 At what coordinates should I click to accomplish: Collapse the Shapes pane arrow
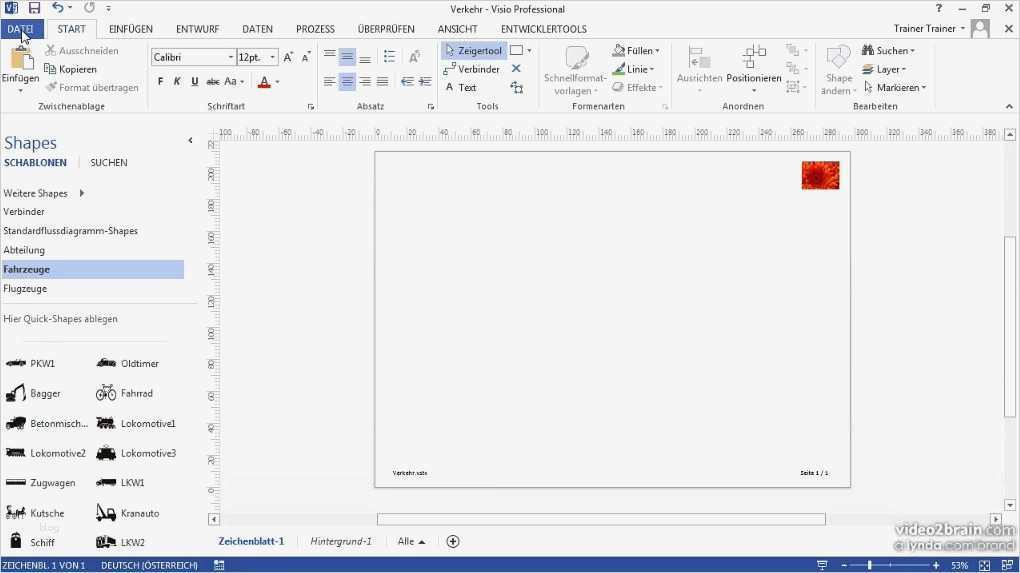click(190, 140)
